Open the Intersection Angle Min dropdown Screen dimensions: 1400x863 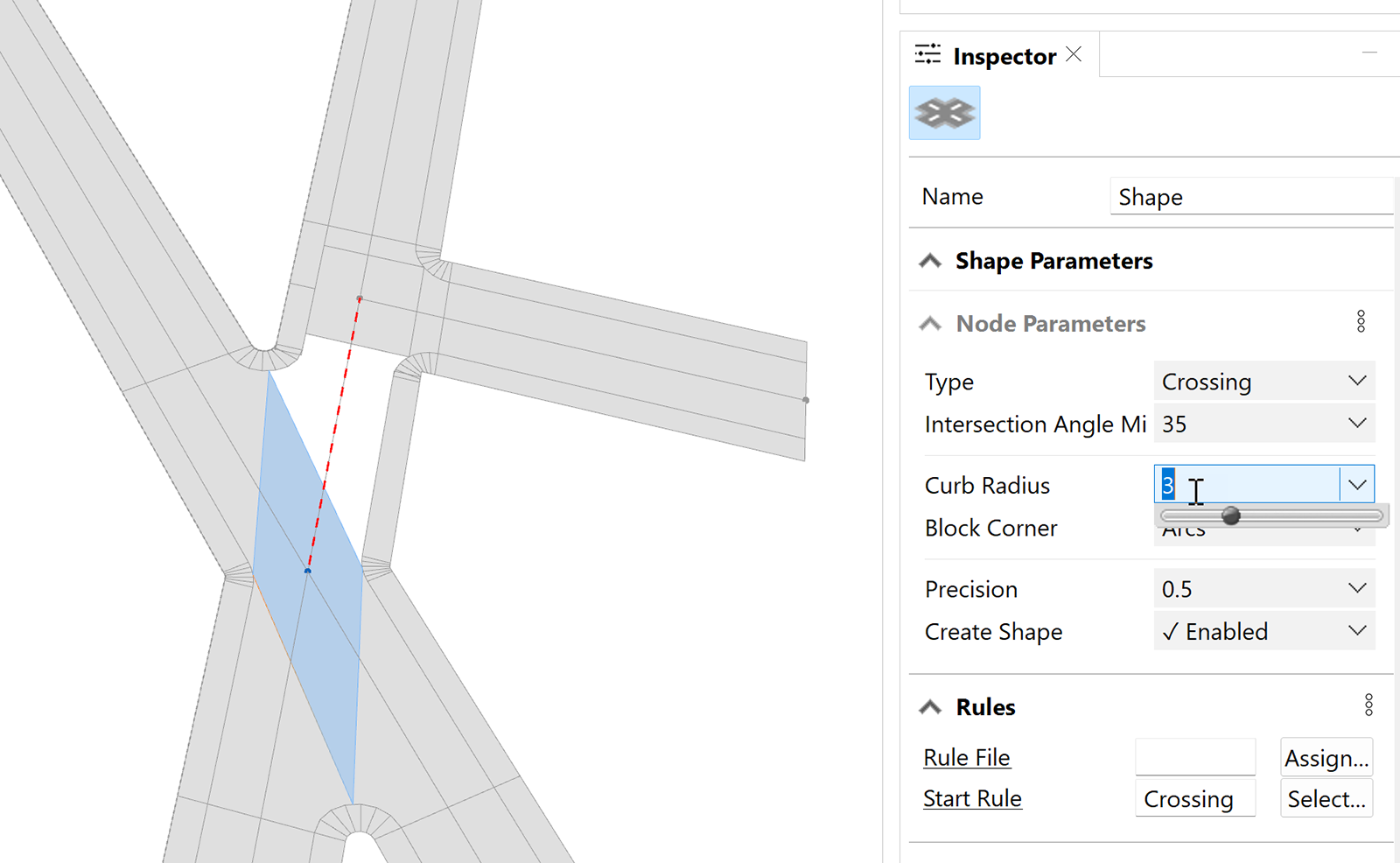1356,424
